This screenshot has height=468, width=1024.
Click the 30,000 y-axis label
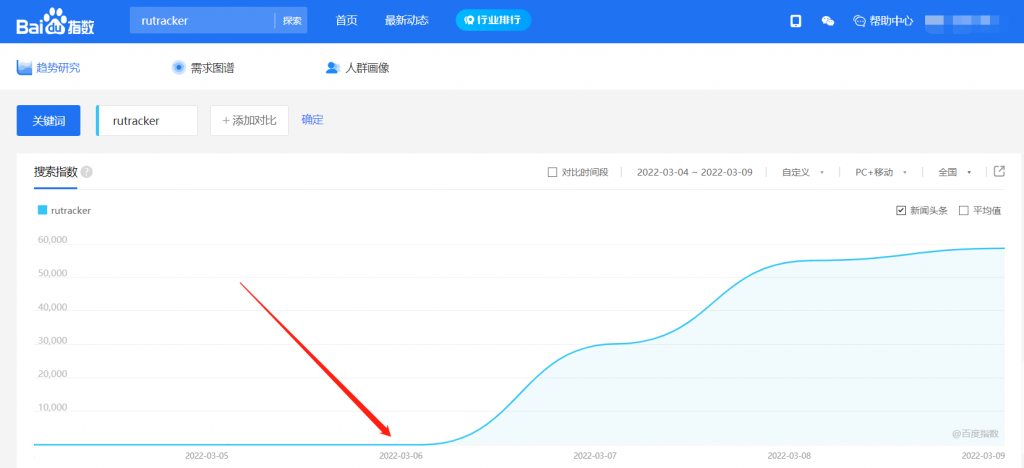[x=53, y=341]
